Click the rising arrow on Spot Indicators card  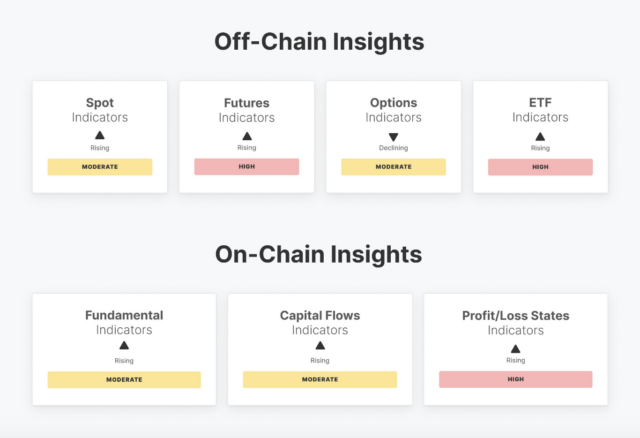click(100, 135)
